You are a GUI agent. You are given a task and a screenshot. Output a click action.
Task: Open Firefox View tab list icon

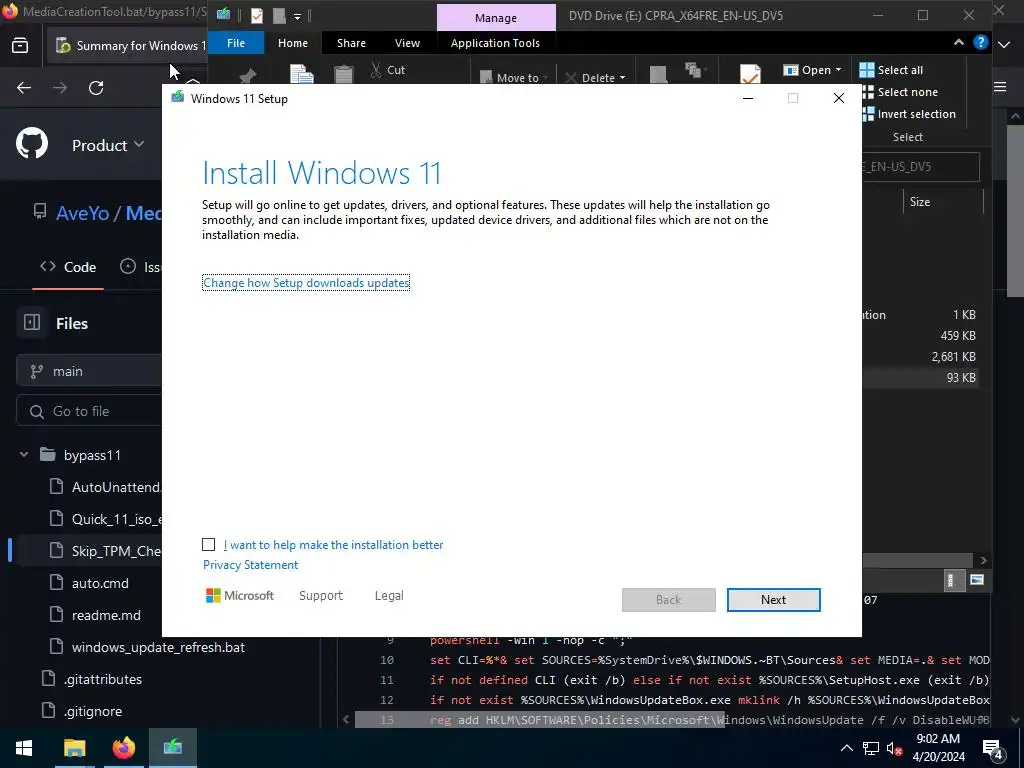click(x=20, y=45)
